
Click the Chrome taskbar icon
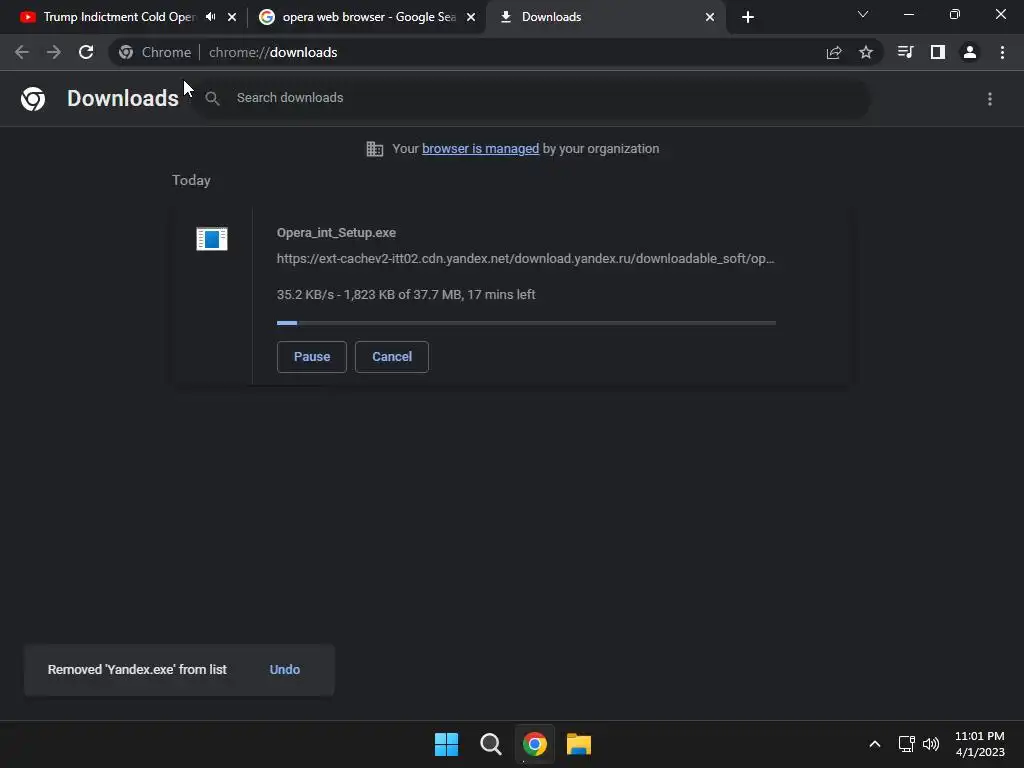(x=535, y=744)
